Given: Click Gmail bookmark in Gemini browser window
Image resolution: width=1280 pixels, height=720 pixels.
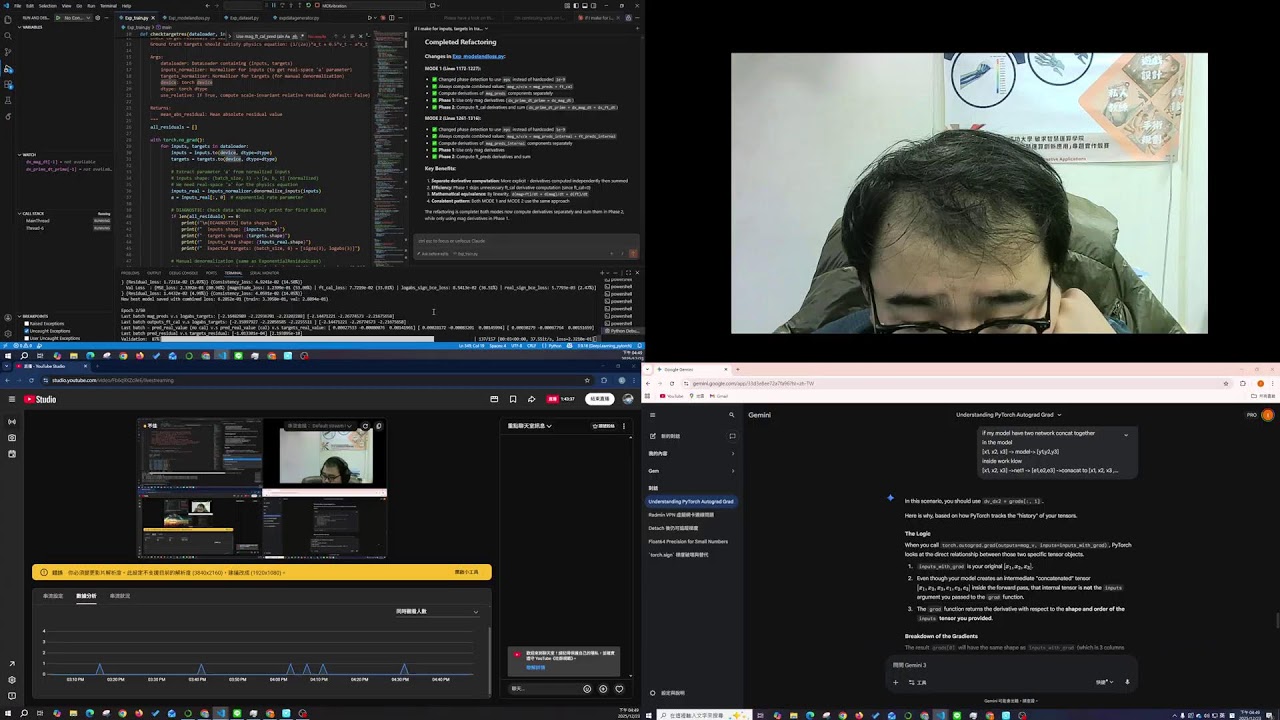Looking at the screenshot, I should coord(719,396).
